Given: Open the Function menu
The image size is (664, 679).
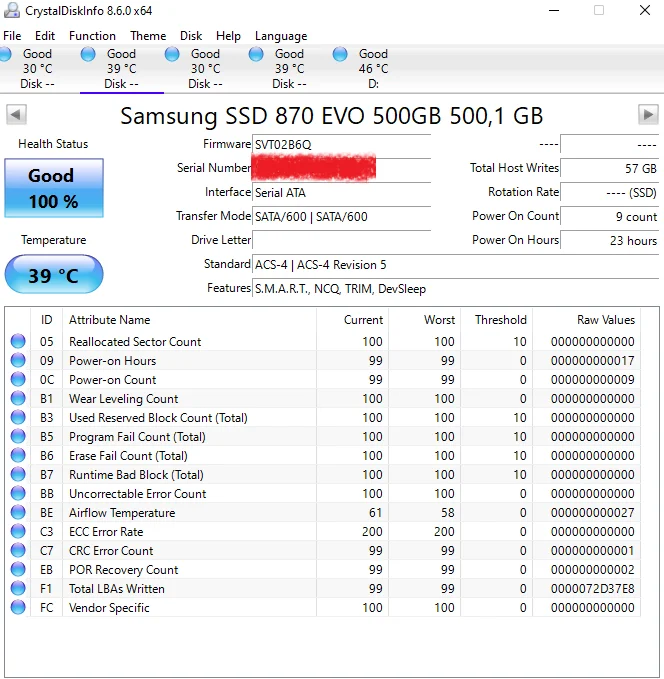Looking at the screenshot, I should click(92, 36).
